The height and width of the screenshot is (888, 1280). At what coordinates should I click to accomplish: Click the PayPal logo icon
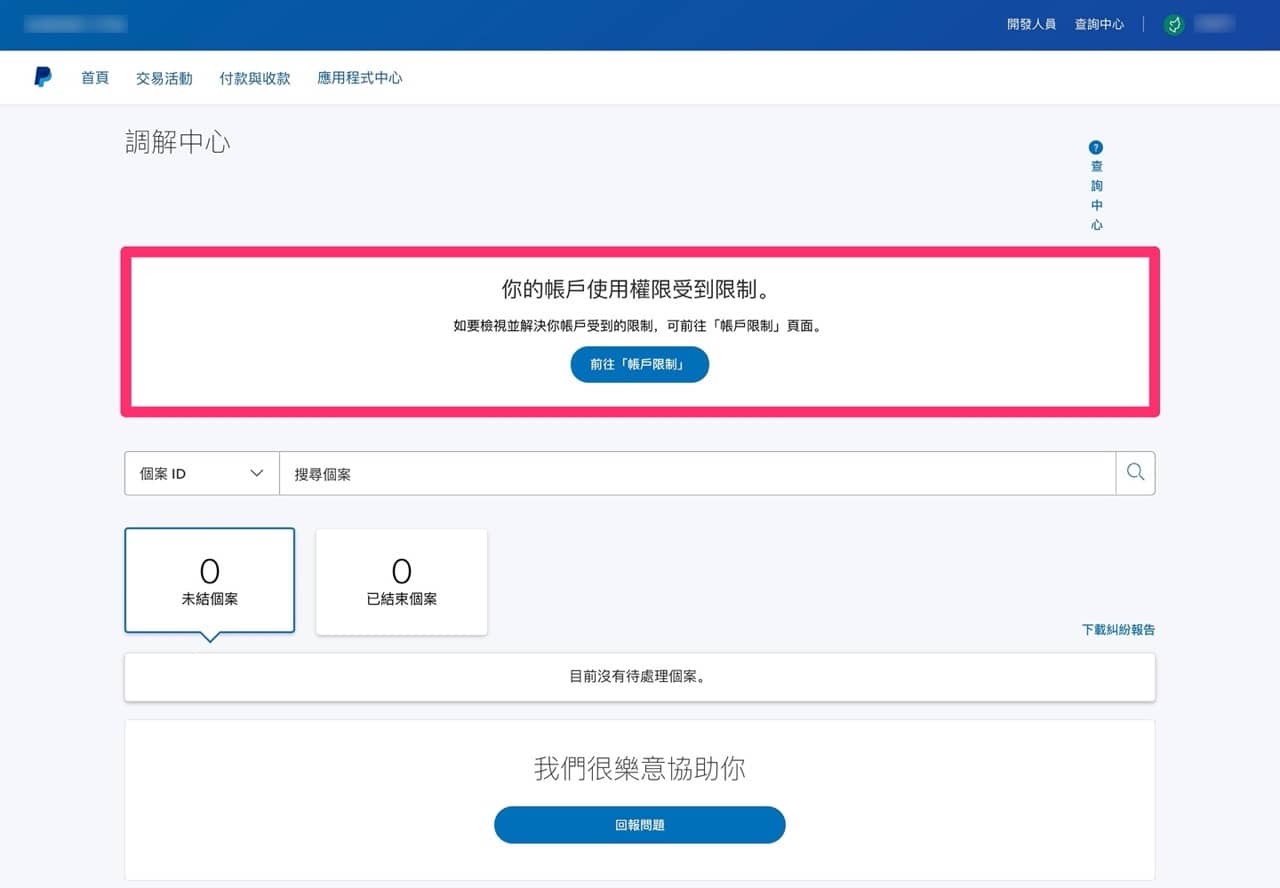[x=43, y=77]
